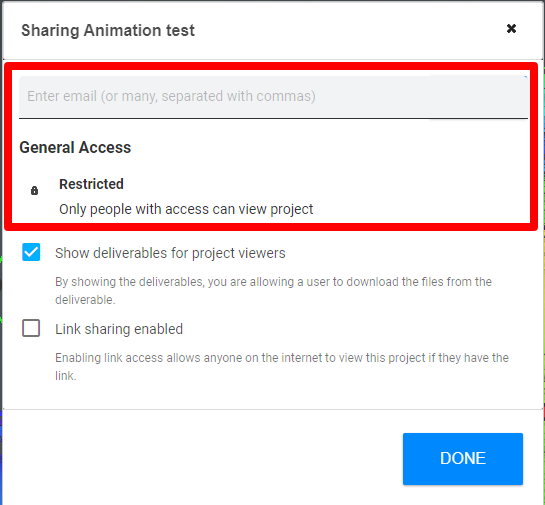Click the word 'link.' under link sharing

coord(66,376)
